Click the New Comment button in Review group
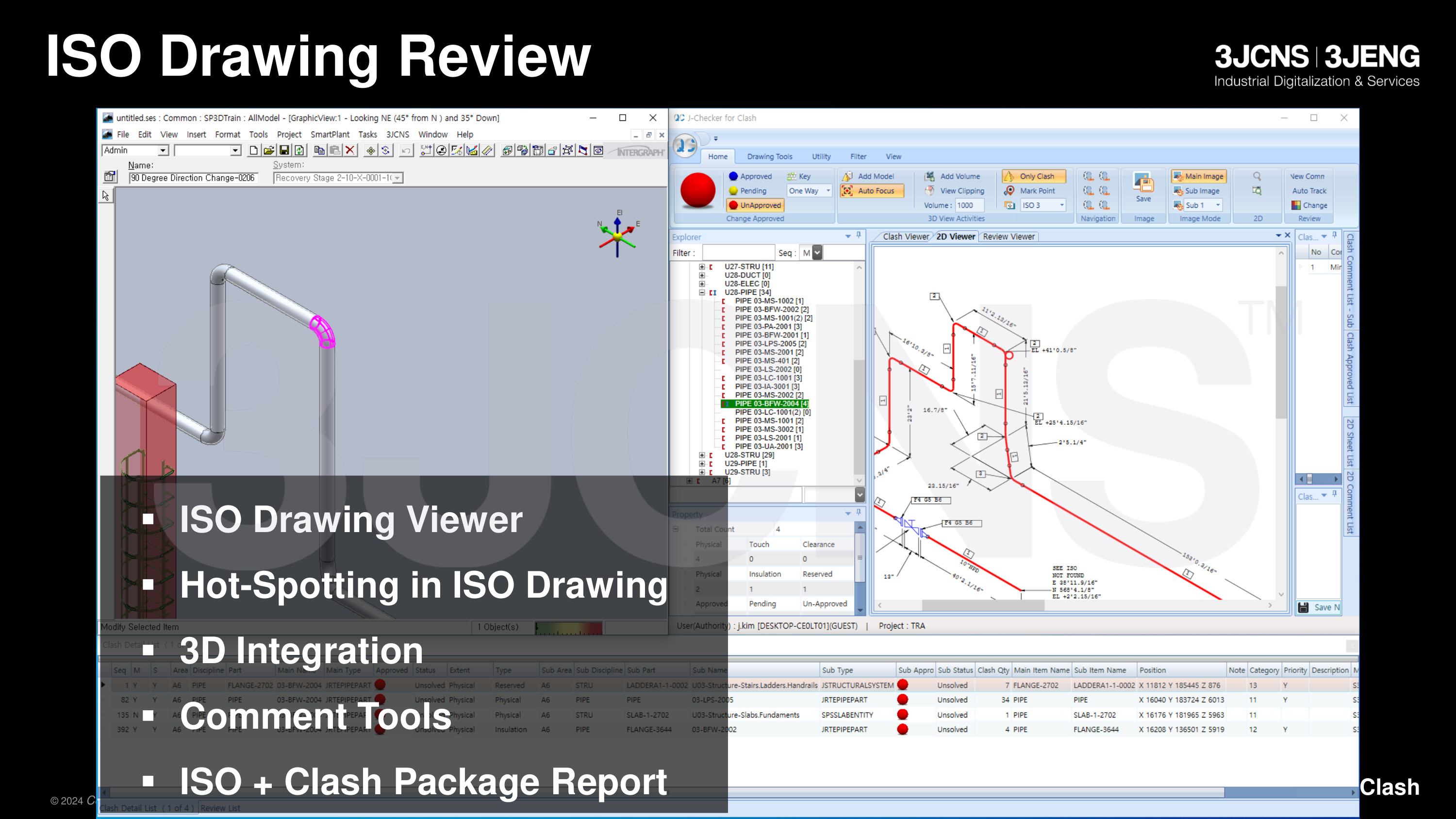The image size is (1456, 819). click(x=1307, y=176)
